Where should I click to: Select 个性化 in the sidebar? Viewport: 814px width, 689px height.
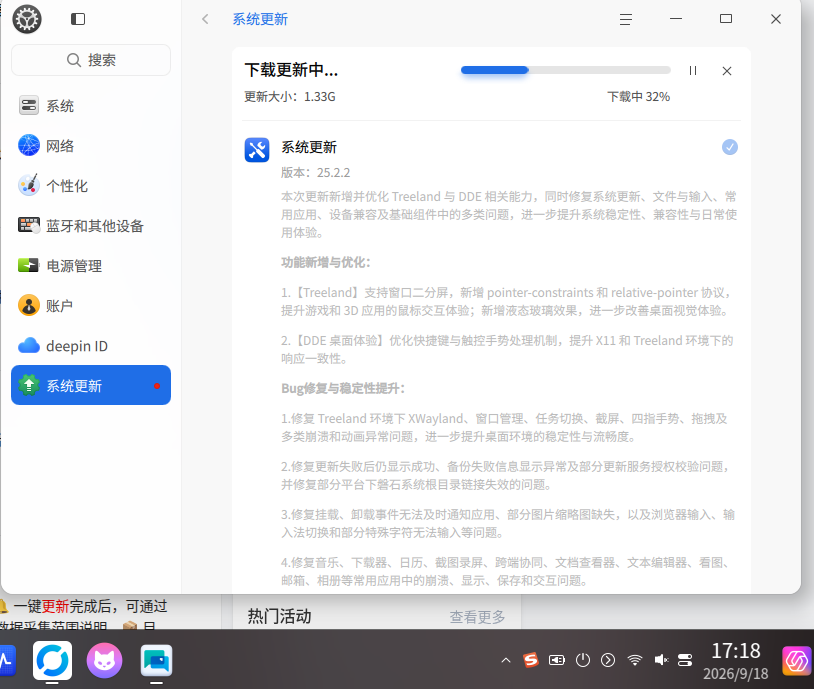pos(91,186)
